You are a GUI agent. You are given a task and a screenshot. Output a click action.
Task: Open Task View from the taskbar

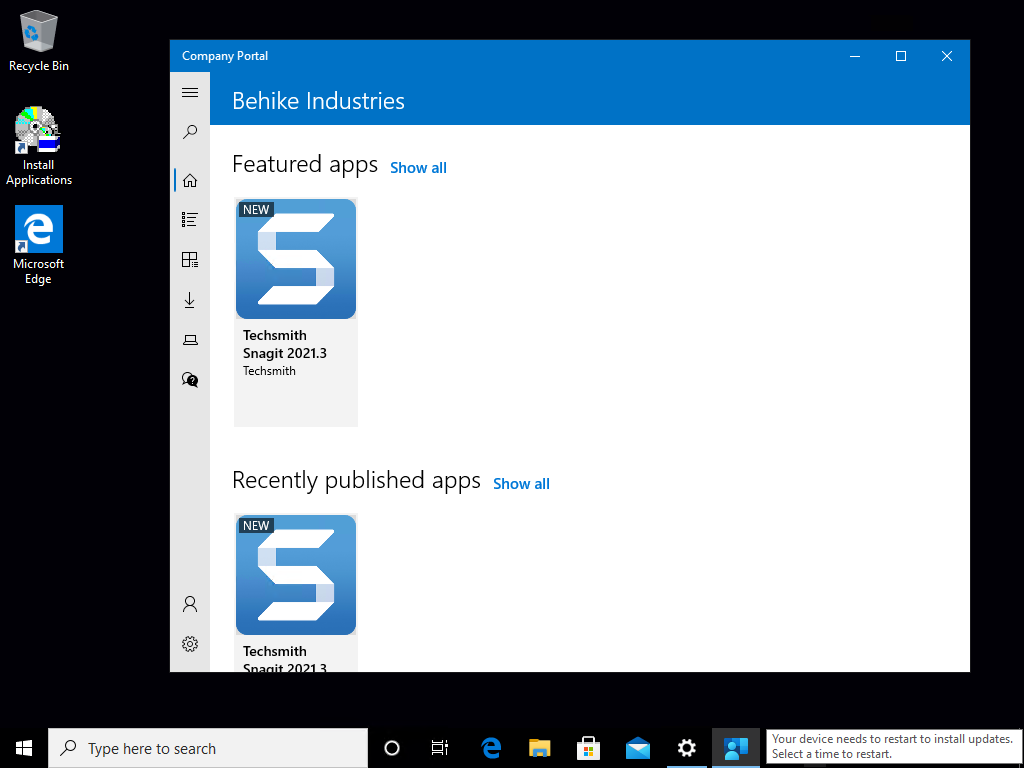pos(440,748)
